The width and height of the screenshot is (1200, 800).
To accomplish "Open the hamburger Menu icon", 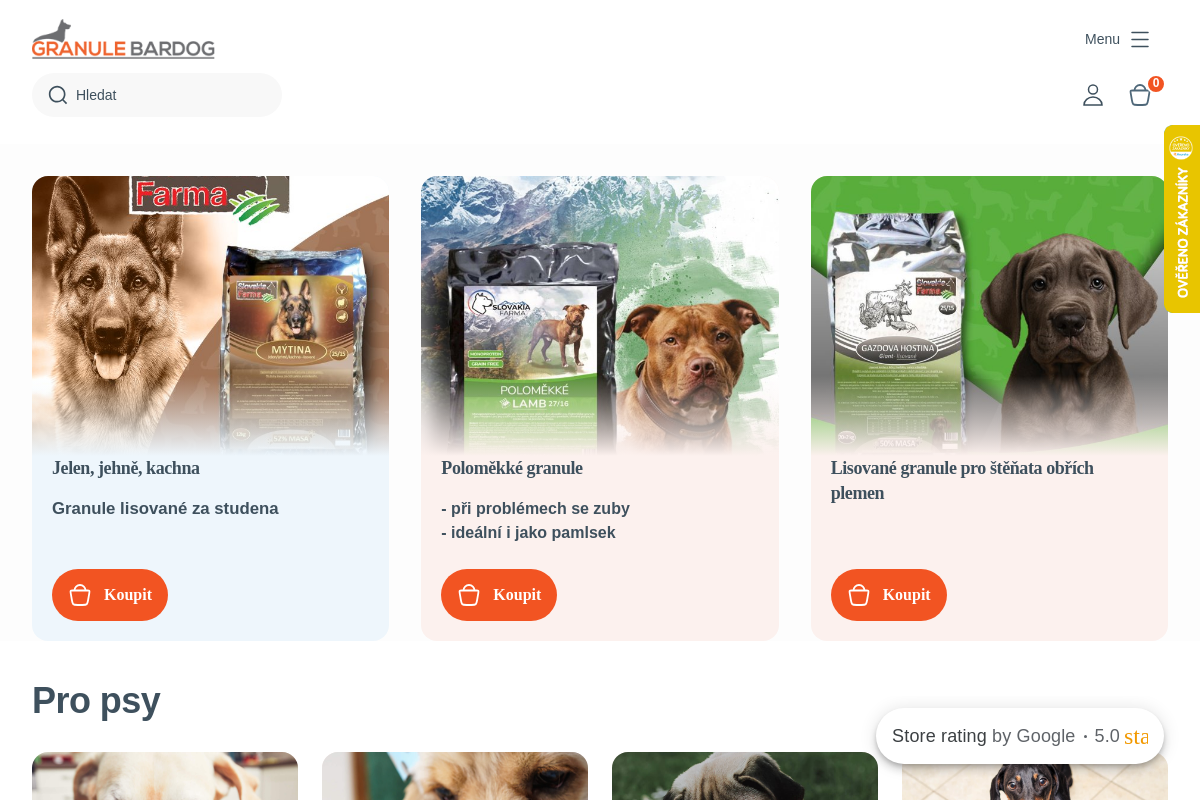I will [x=1140, y=39].
